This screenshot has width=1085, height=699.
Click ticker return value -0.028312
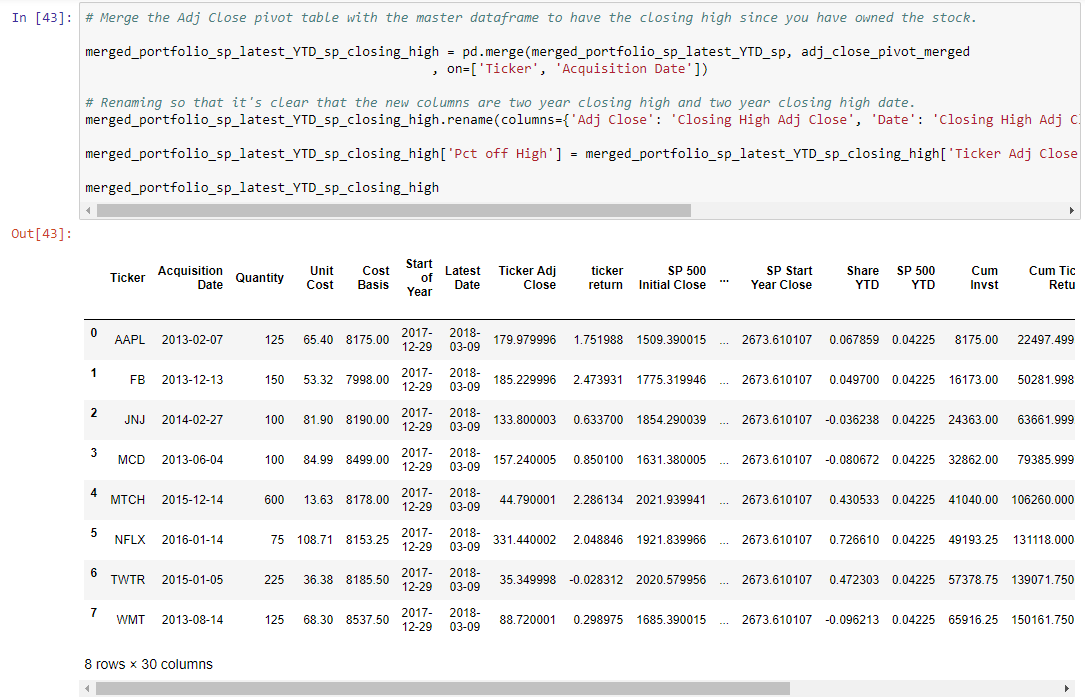click(596, 580)
